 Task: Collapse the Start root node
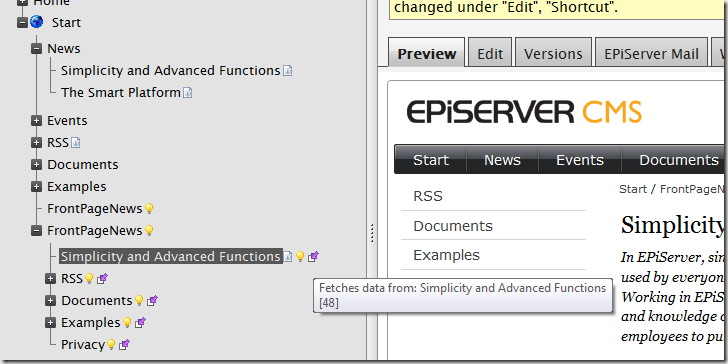pyautogui.click(x=22, y=22)
